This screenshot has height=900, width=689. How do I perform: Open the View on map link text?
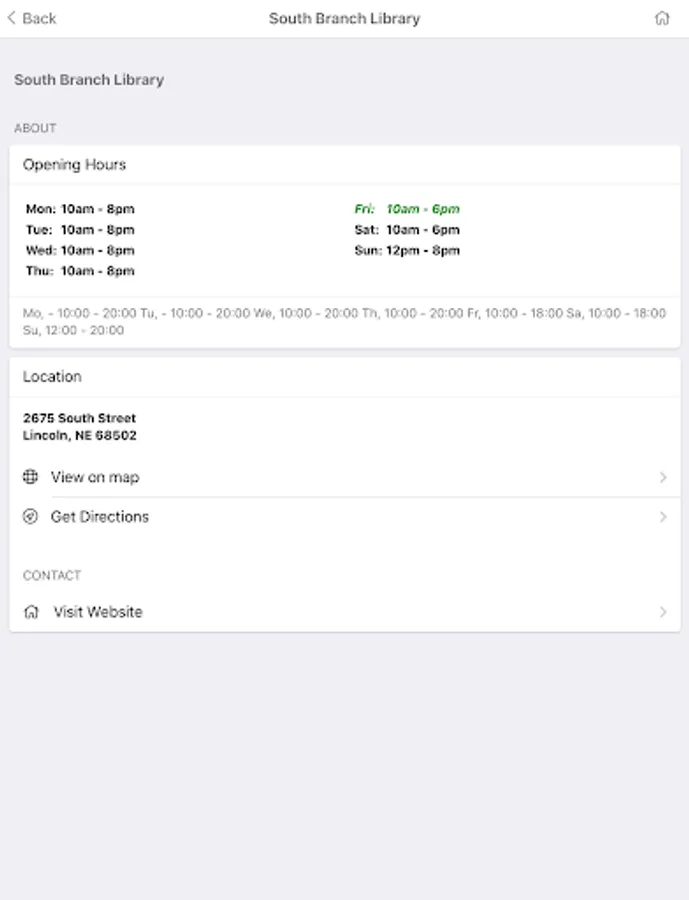(95, 477)
